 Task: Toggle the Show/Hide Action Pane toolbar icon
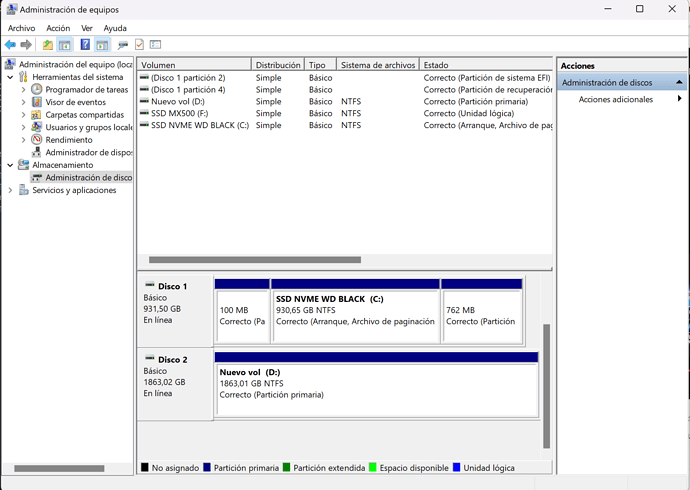click(x=102, y=44)
